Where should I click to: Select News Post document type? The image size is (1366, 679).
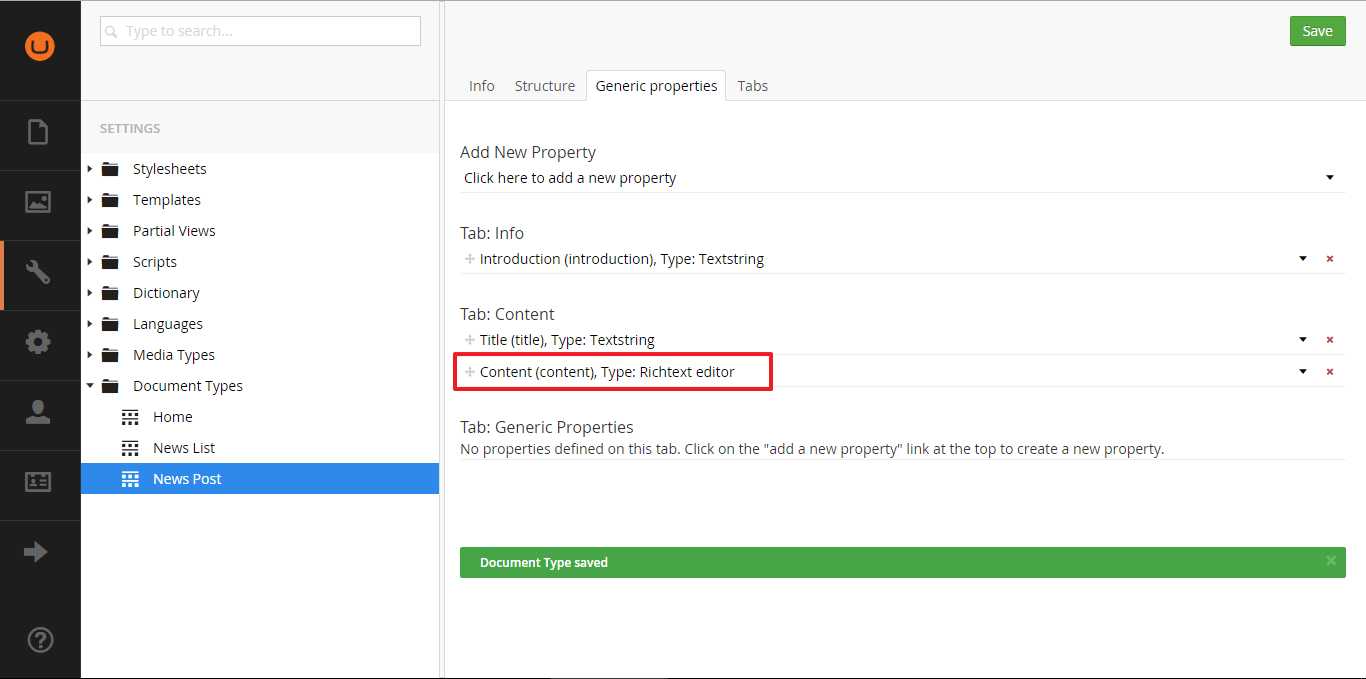(x=187, y=479)
